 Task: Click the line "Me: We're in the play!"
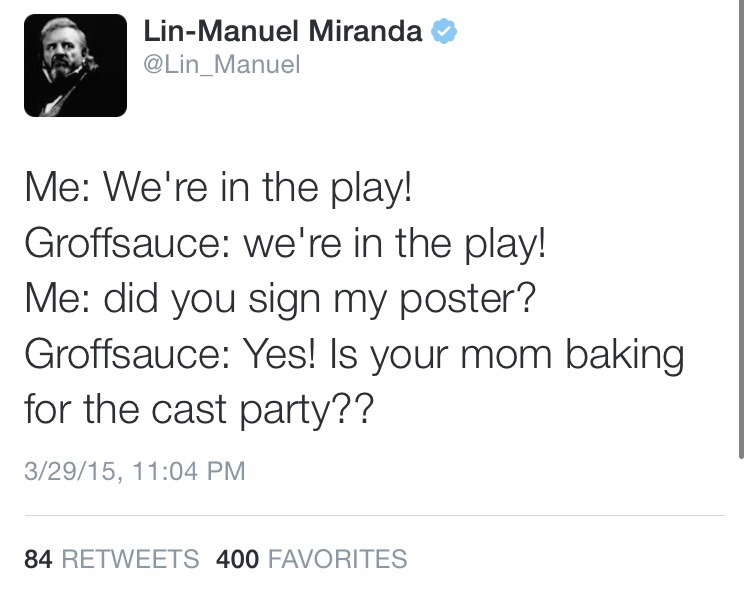pyautogui.click(x=218, y=188)
